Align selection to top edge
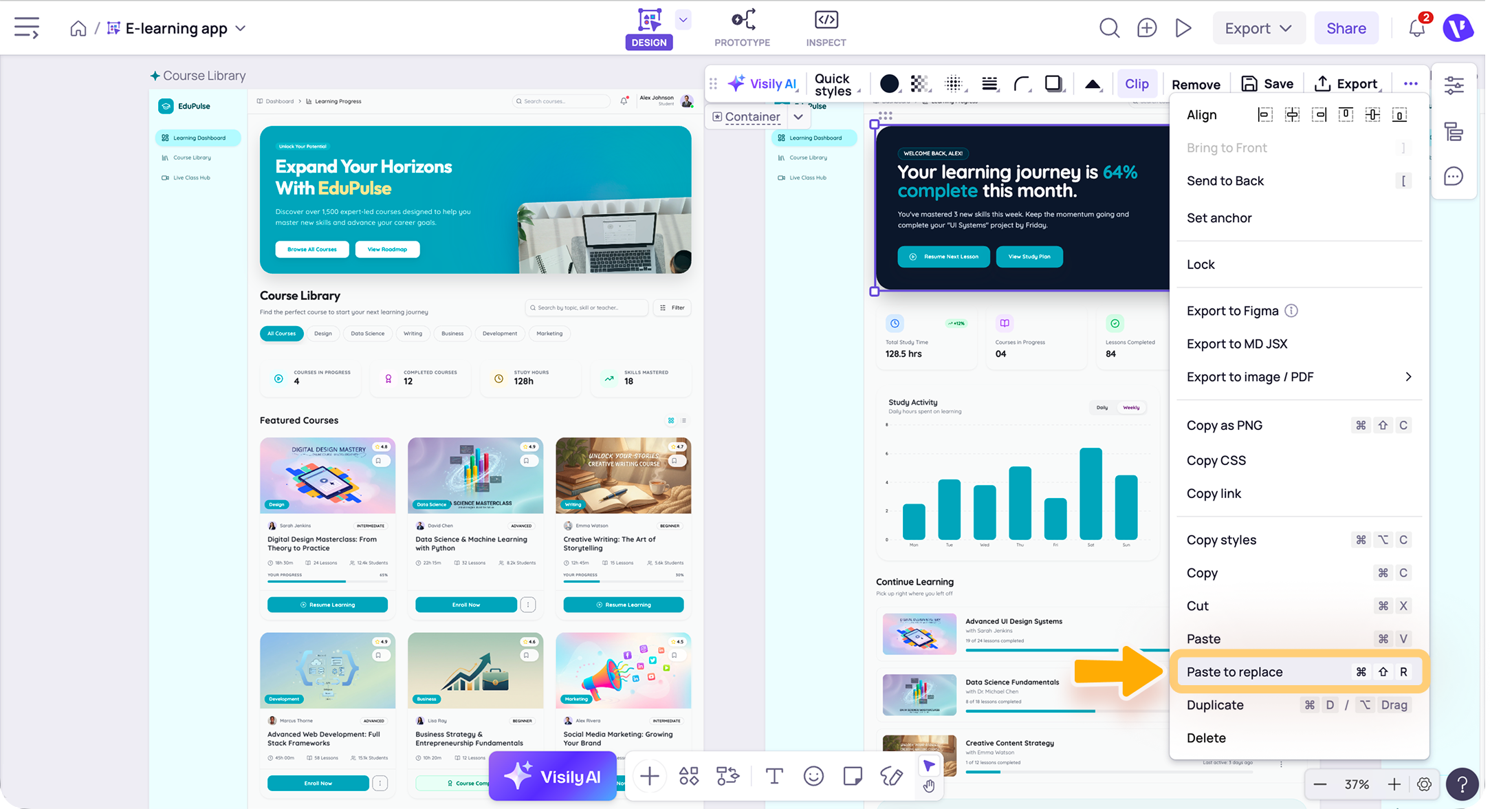 [1346, 115]
